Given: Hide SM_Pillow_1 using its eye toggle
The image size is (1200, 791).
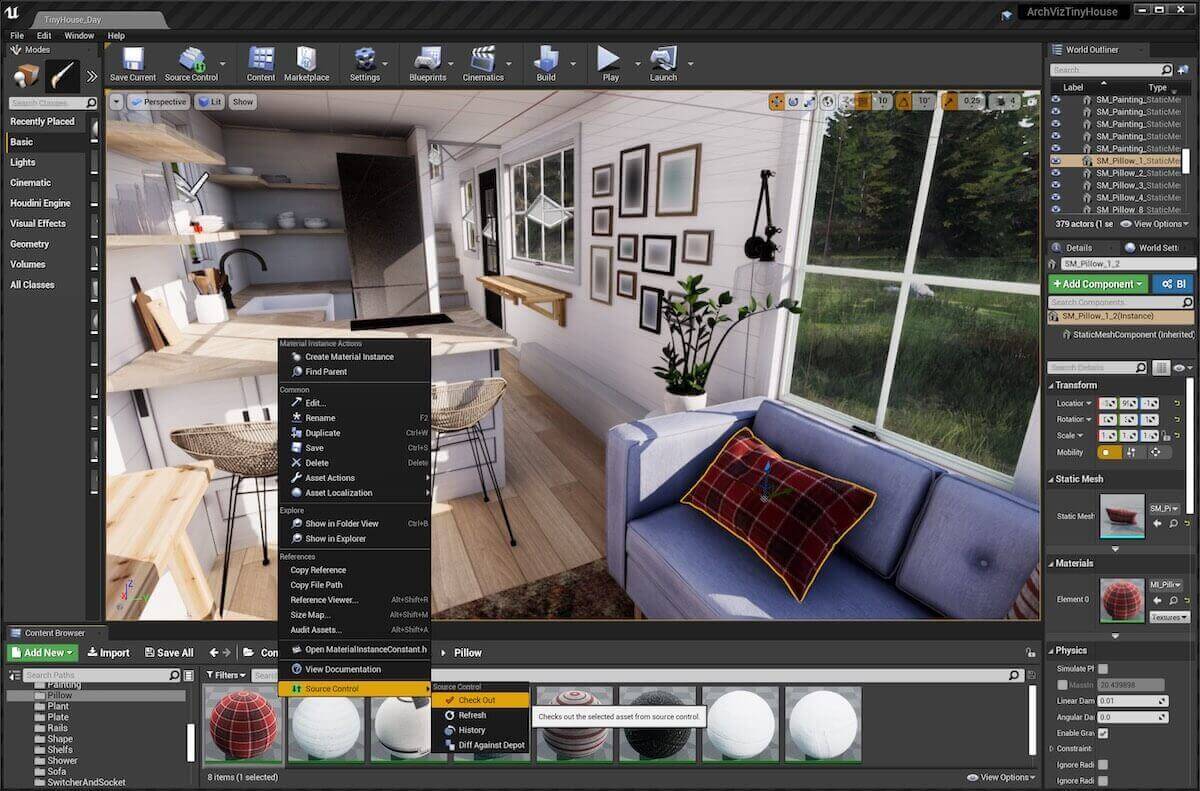Looking at the screenshot, I should (x=1055, y=160).
